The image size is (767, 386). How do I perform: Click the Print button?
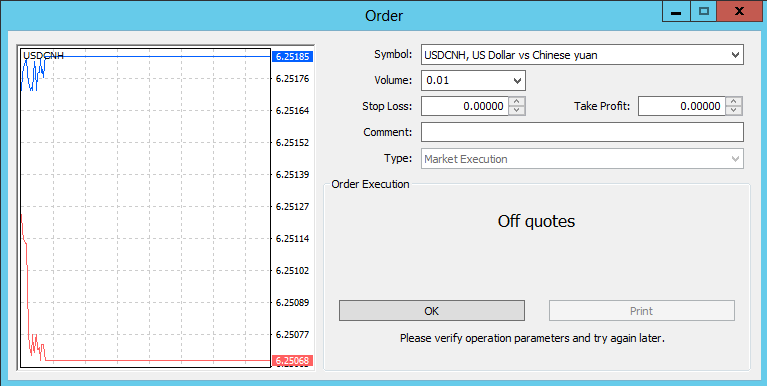[x=641, y=311]
